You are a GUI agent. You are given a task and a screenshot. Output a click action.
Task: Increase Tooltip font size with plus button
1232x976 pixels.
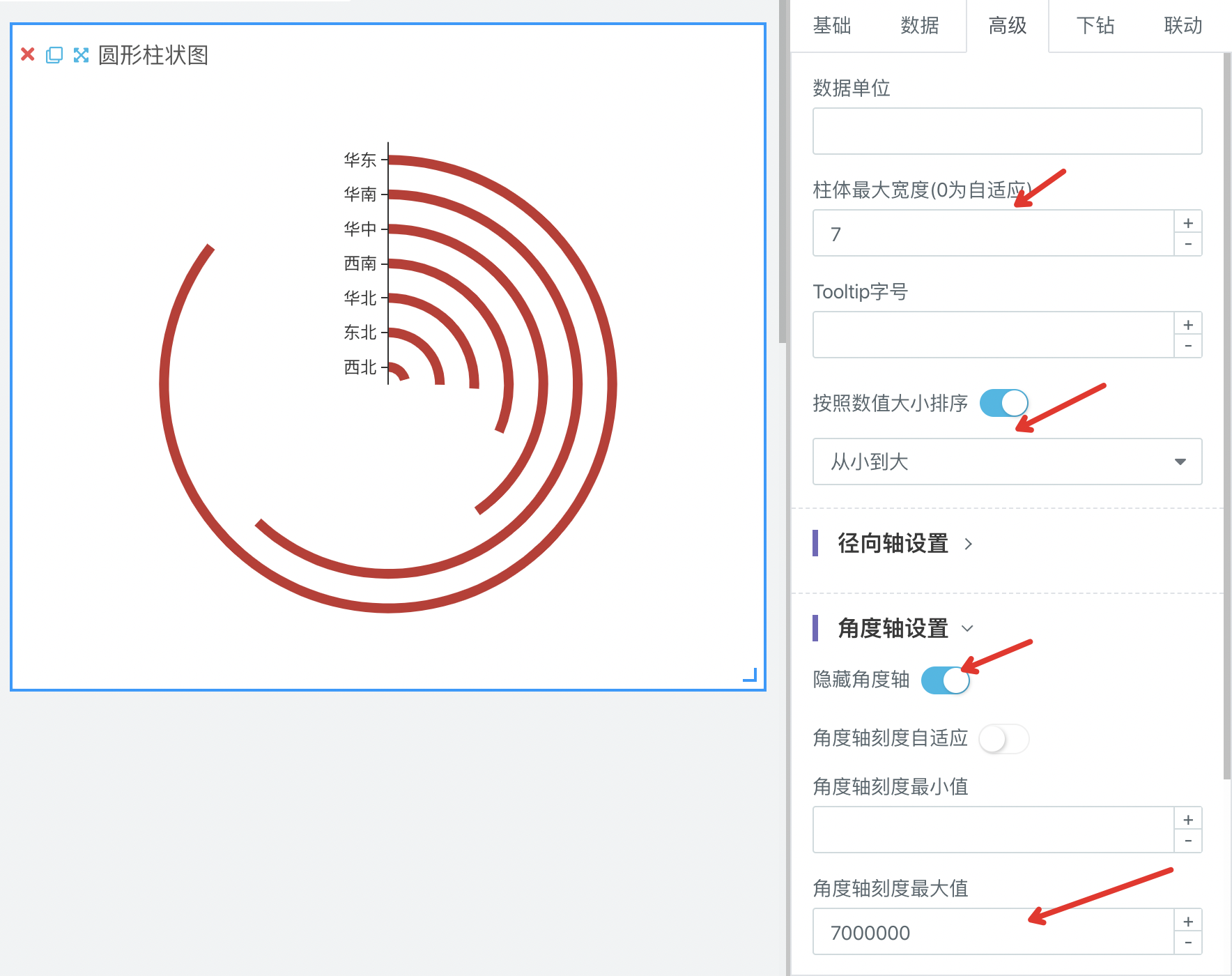point(1188,325)
